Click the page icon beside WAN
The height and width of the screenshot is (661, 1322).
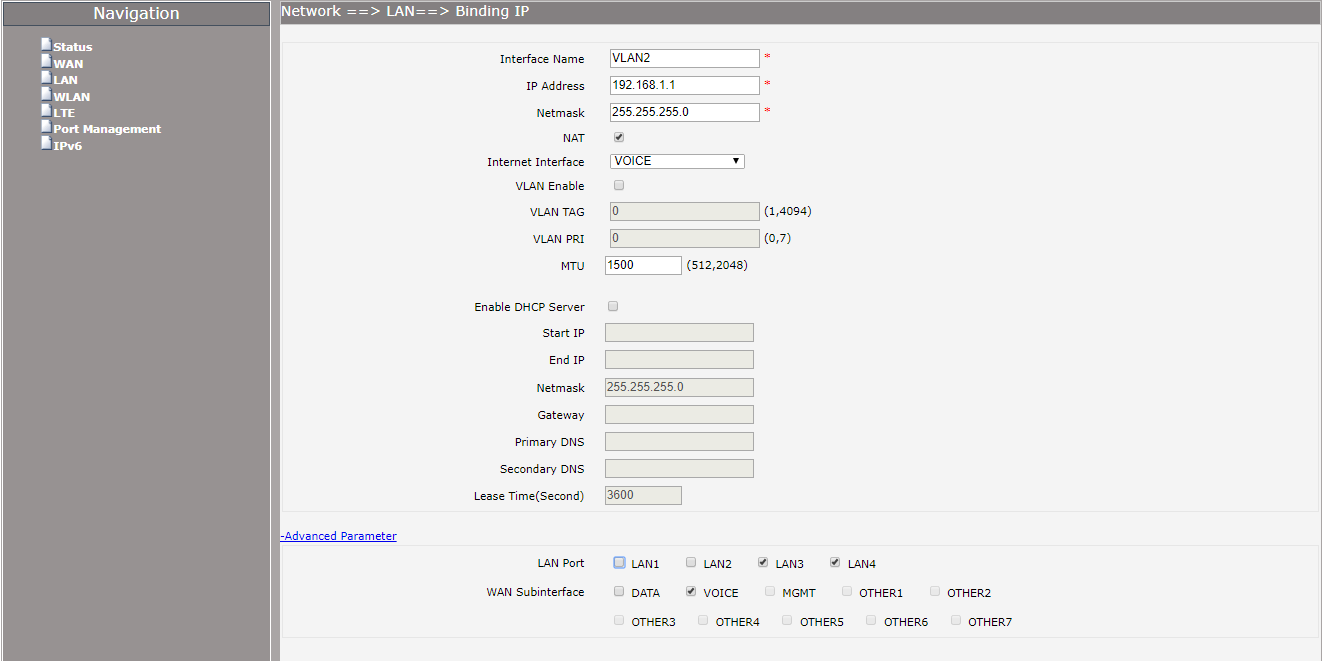pos(46,62)
